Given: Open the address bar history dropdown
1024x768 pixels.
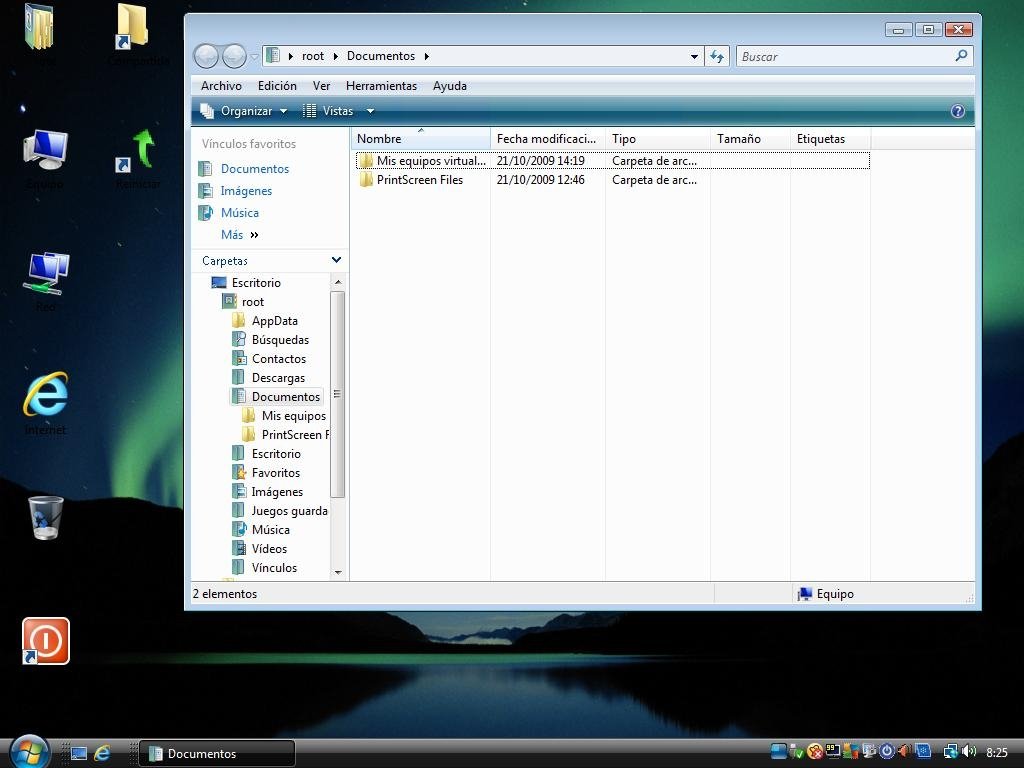Looking at the screenshot, I should click(x=694, y=57).
